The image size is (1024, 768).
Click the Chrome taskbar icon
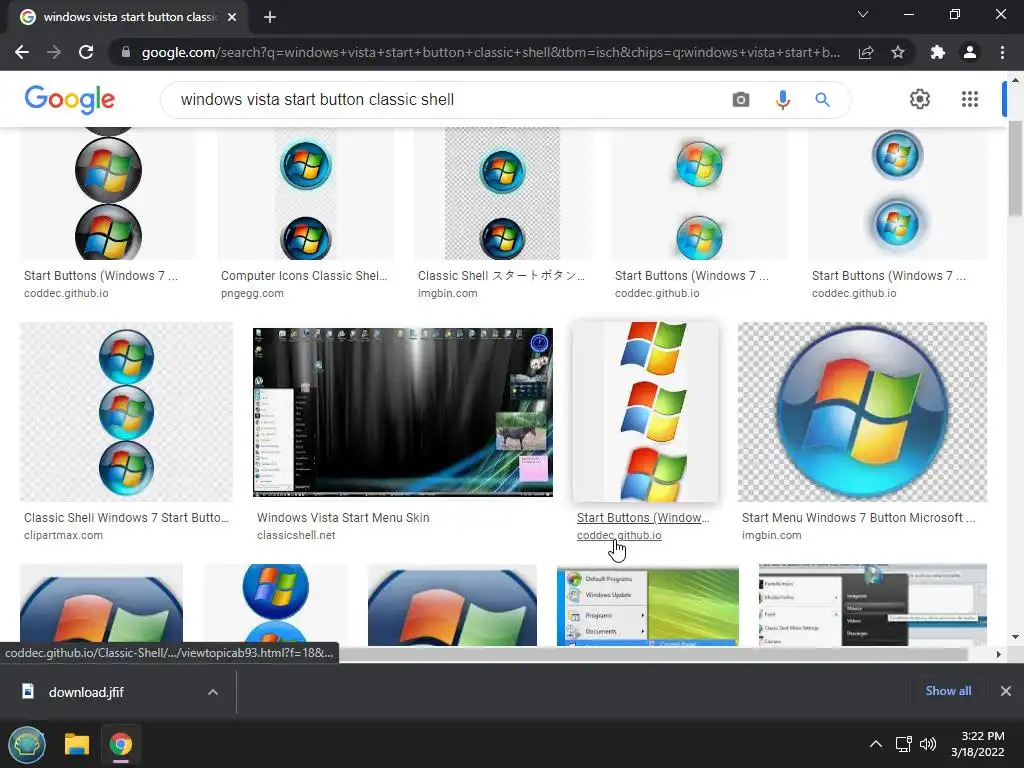click(x=121, y=744)
